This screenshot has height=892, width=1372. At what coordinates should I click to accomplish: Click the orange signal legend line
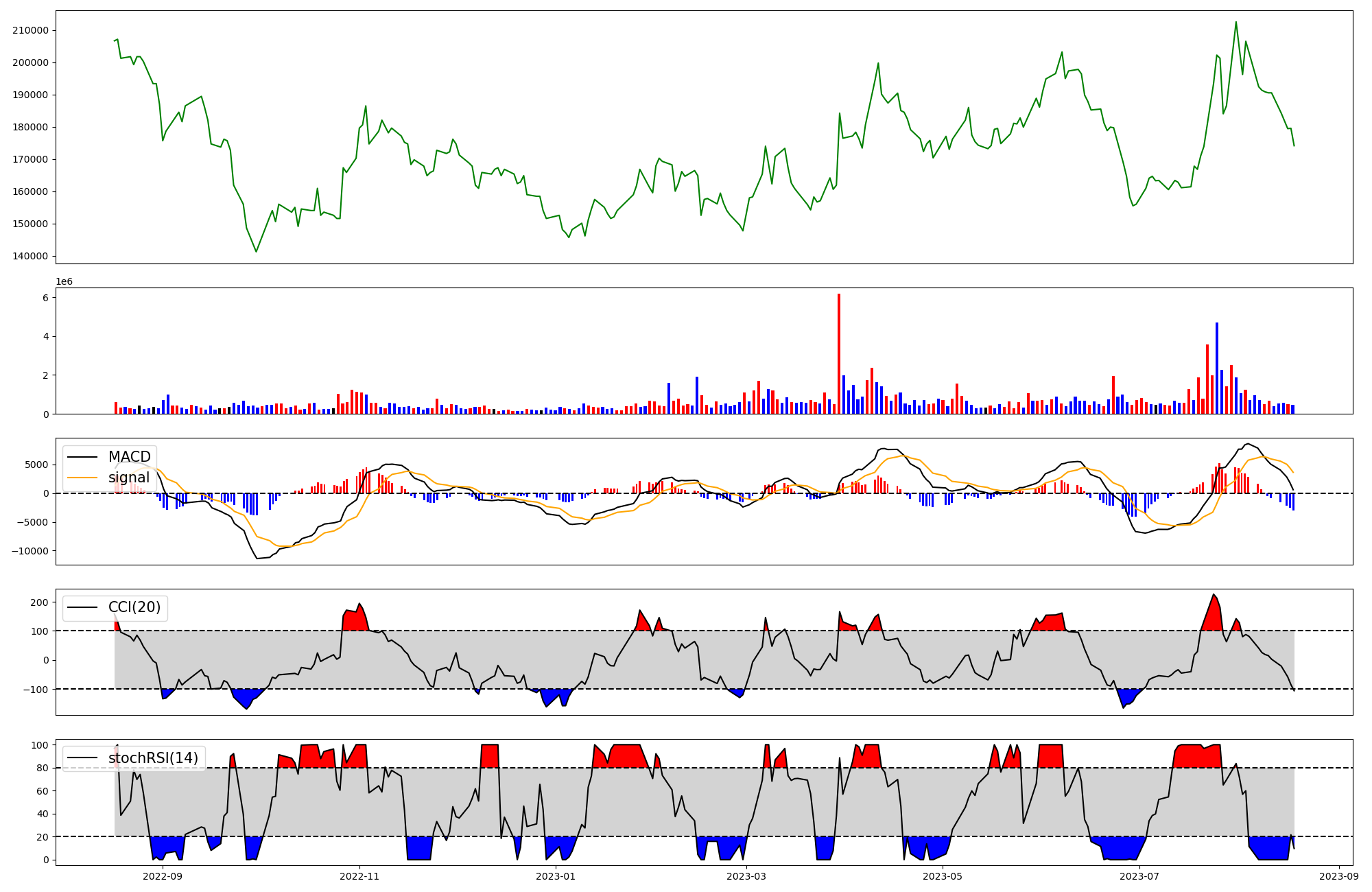click(x=84, y=478)
